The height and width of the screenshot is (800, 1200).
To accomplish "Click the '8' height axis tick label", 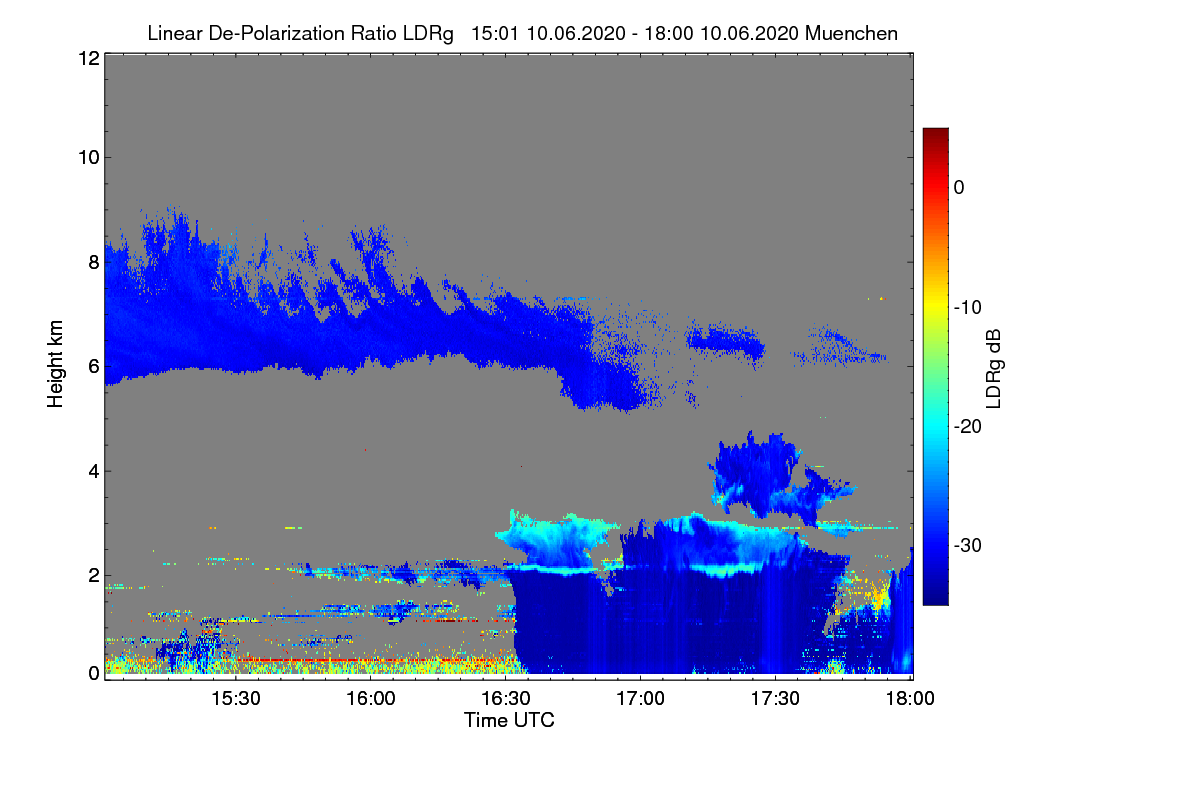I will [x=93, y=262].
